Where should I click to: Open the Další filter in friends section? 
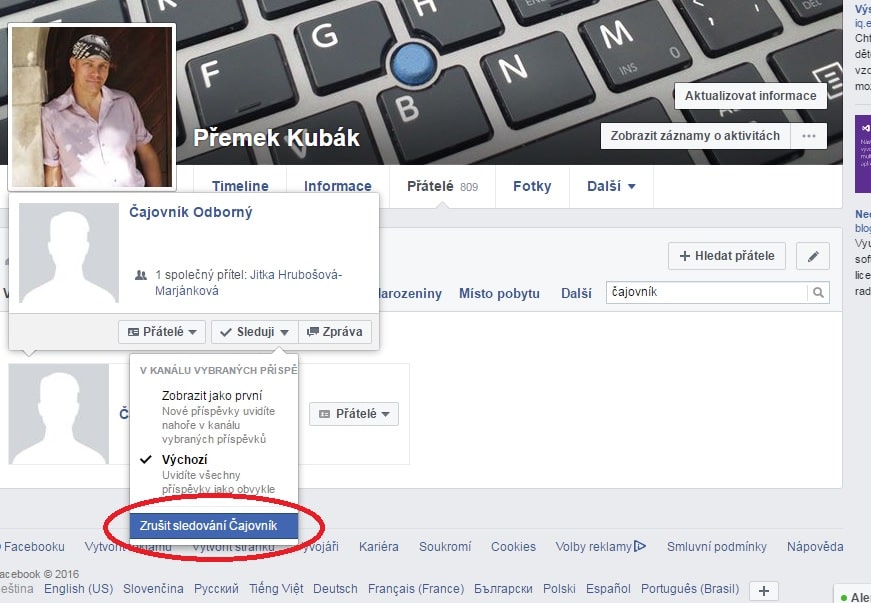click(x=576, y=293)
